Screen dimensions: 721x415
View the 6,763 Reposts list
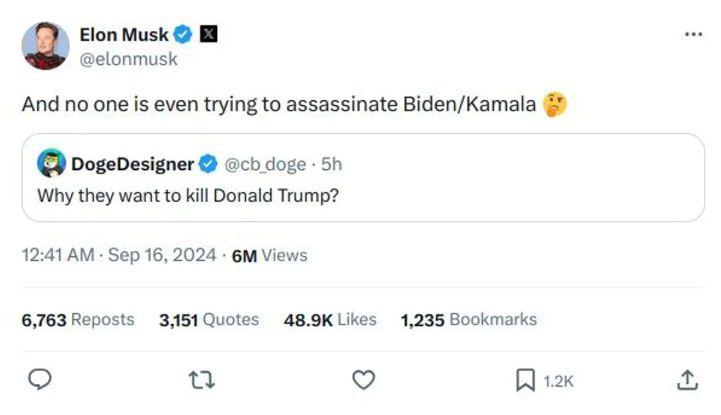[x=77, y=320]
